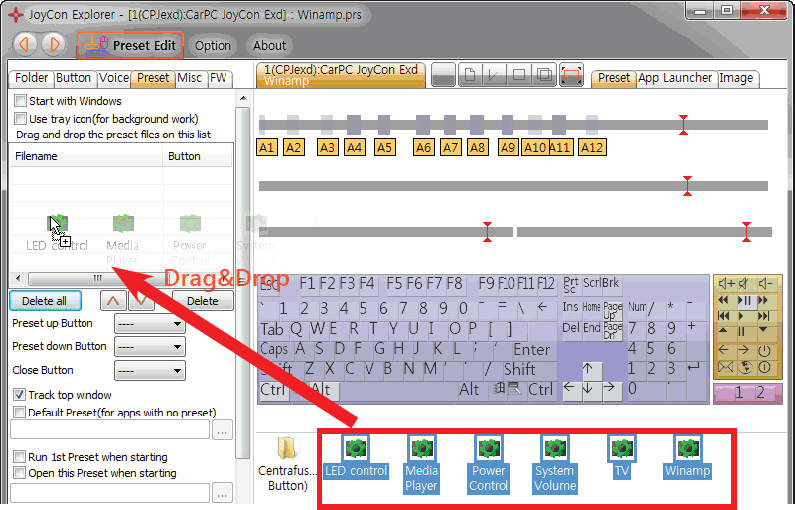Click the Delete all button

[x=45, y=301]
